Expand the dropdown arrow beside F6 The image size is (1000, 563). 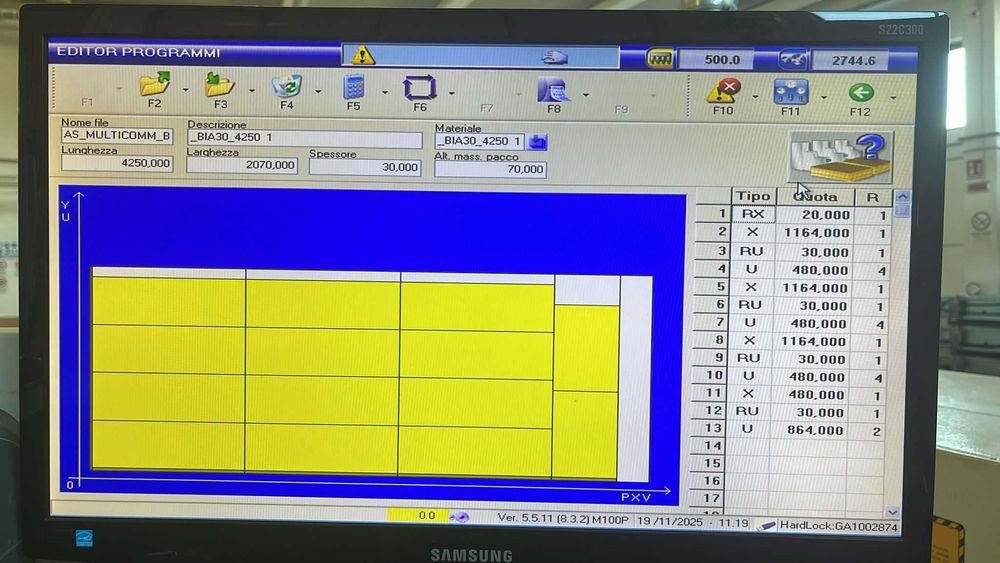pyautogui.click(x=451, y=93)
